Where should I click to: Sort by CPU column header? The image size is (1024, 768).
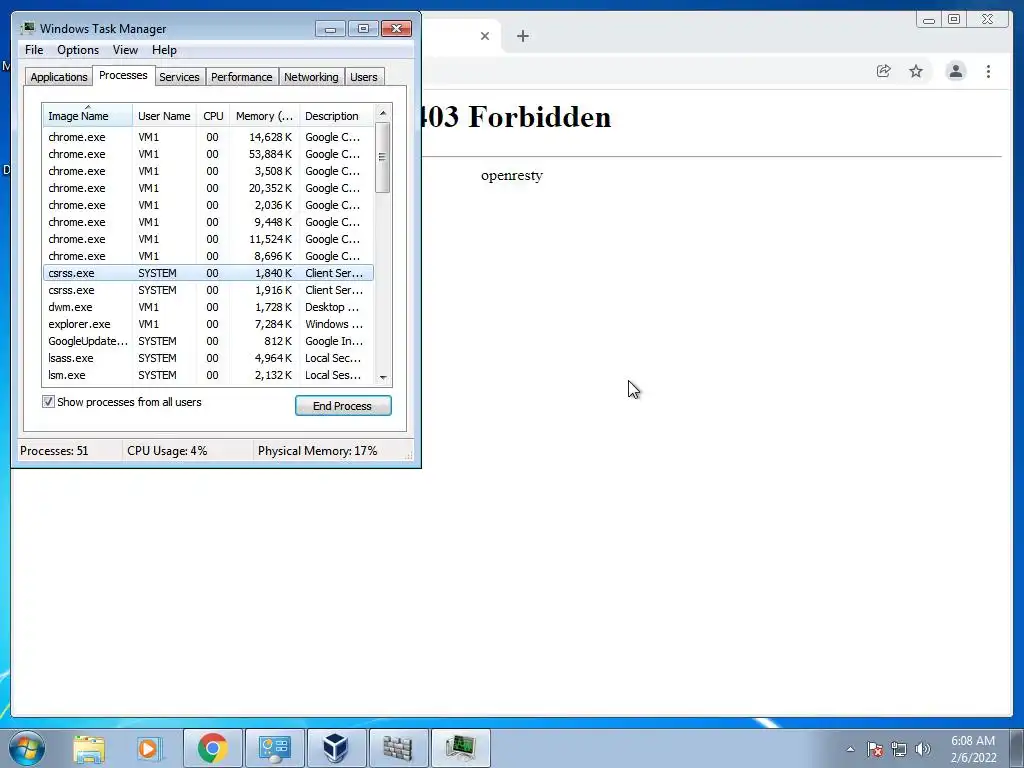pos(213,116)
